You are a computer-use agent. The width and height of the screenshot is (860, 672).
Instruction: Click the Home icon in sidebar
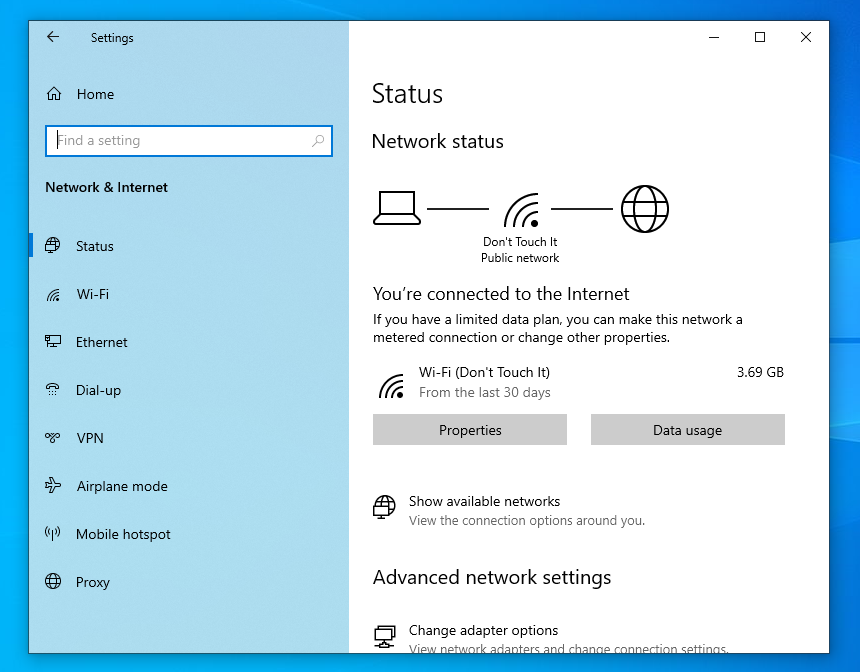point(54,94)
